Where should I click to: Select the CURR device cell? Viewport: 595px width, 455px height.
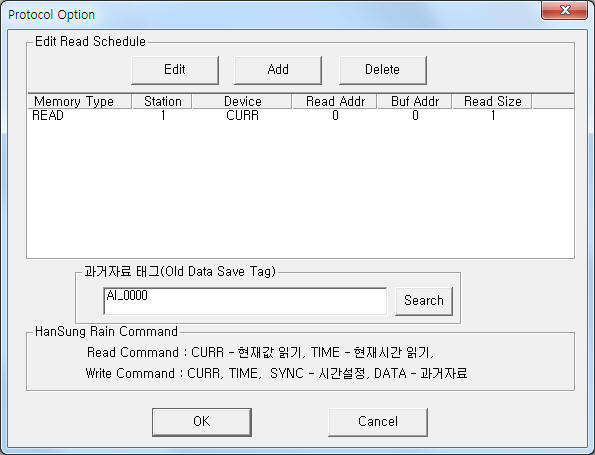242,115
